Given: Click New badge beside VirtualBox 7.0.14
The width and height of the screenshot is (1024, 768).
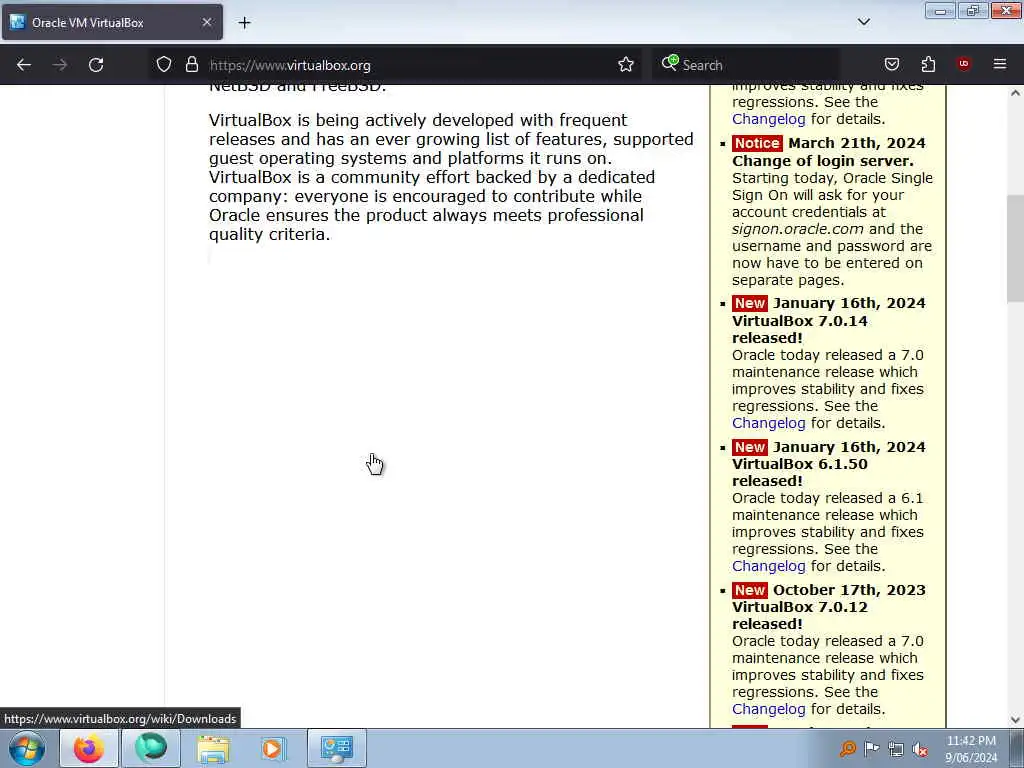Looking at the screenshot, I should (750, 303).
